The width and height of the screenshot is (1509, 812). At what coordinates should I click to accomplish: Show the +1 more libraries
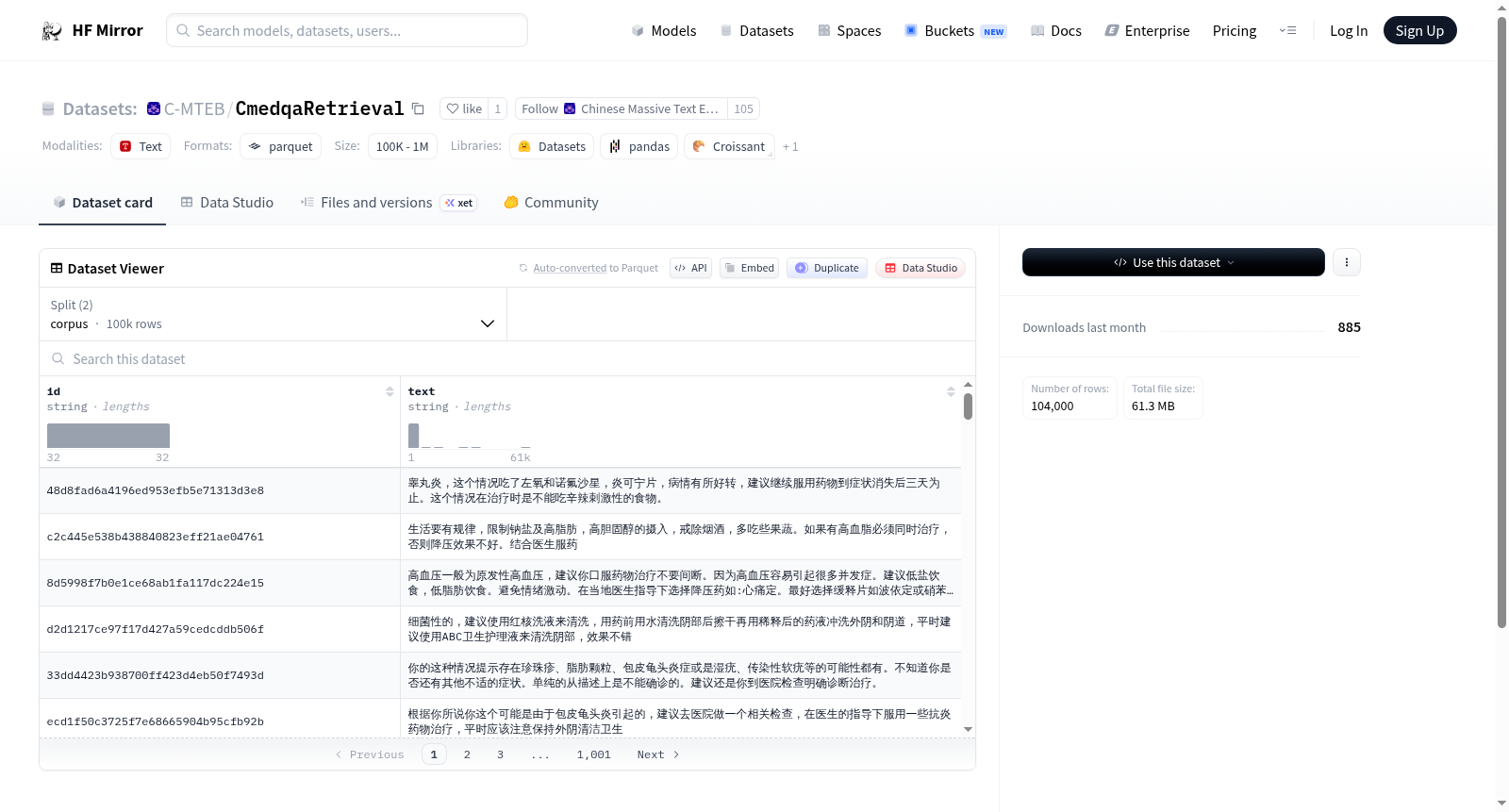coord(790,146)
